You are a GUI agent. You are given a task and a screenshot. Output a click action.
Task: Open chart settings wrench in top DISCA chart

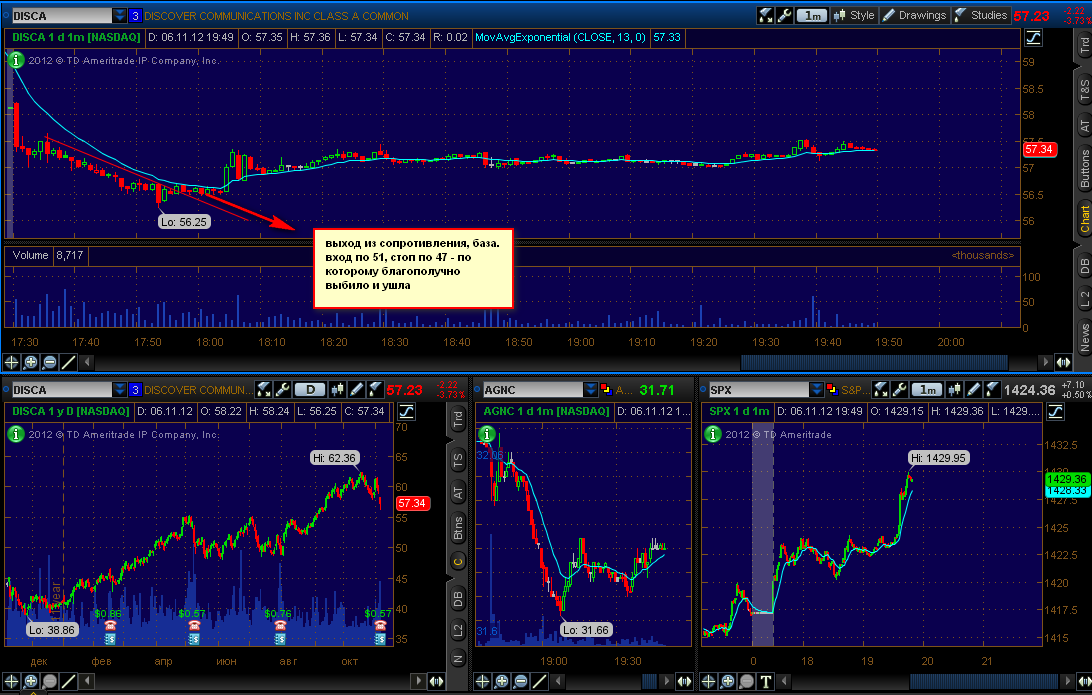point(784,15)
